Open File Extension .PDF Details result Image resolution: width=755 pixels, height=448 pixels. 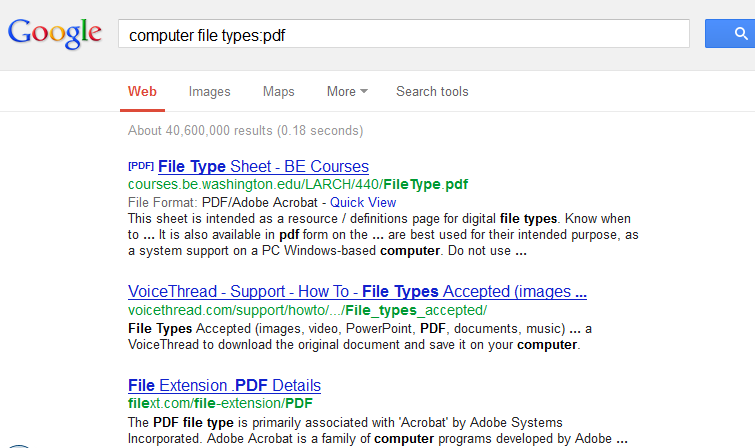pyautogui.click(x=224, y=385)
